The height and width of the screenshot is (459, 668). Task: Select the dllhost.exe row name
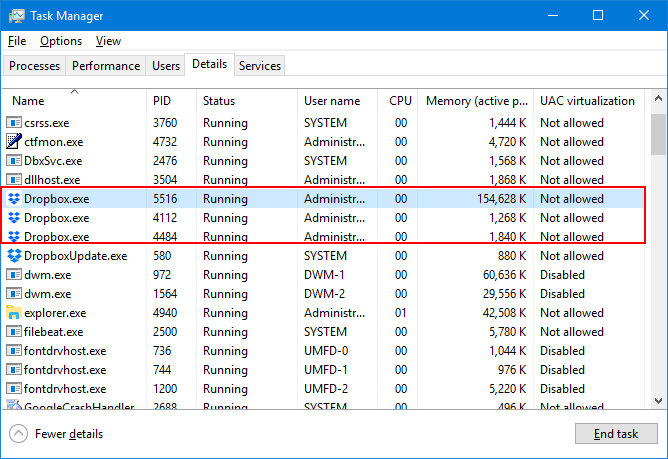52,179
